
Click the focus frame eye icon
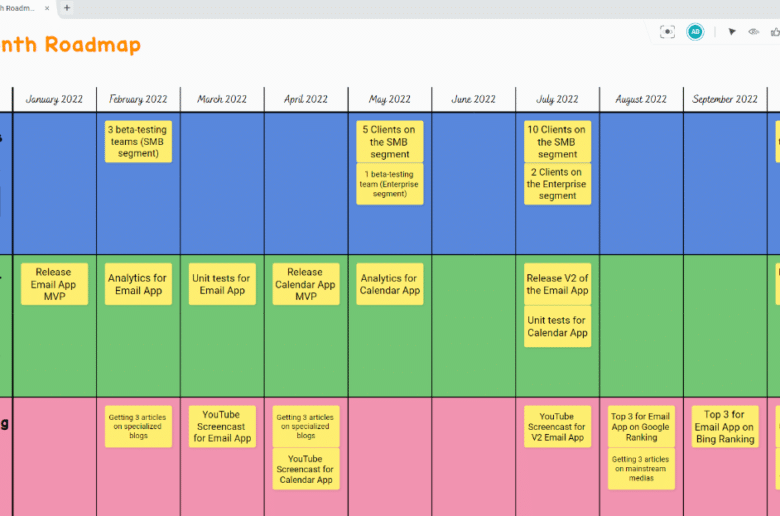click(667, 32)
